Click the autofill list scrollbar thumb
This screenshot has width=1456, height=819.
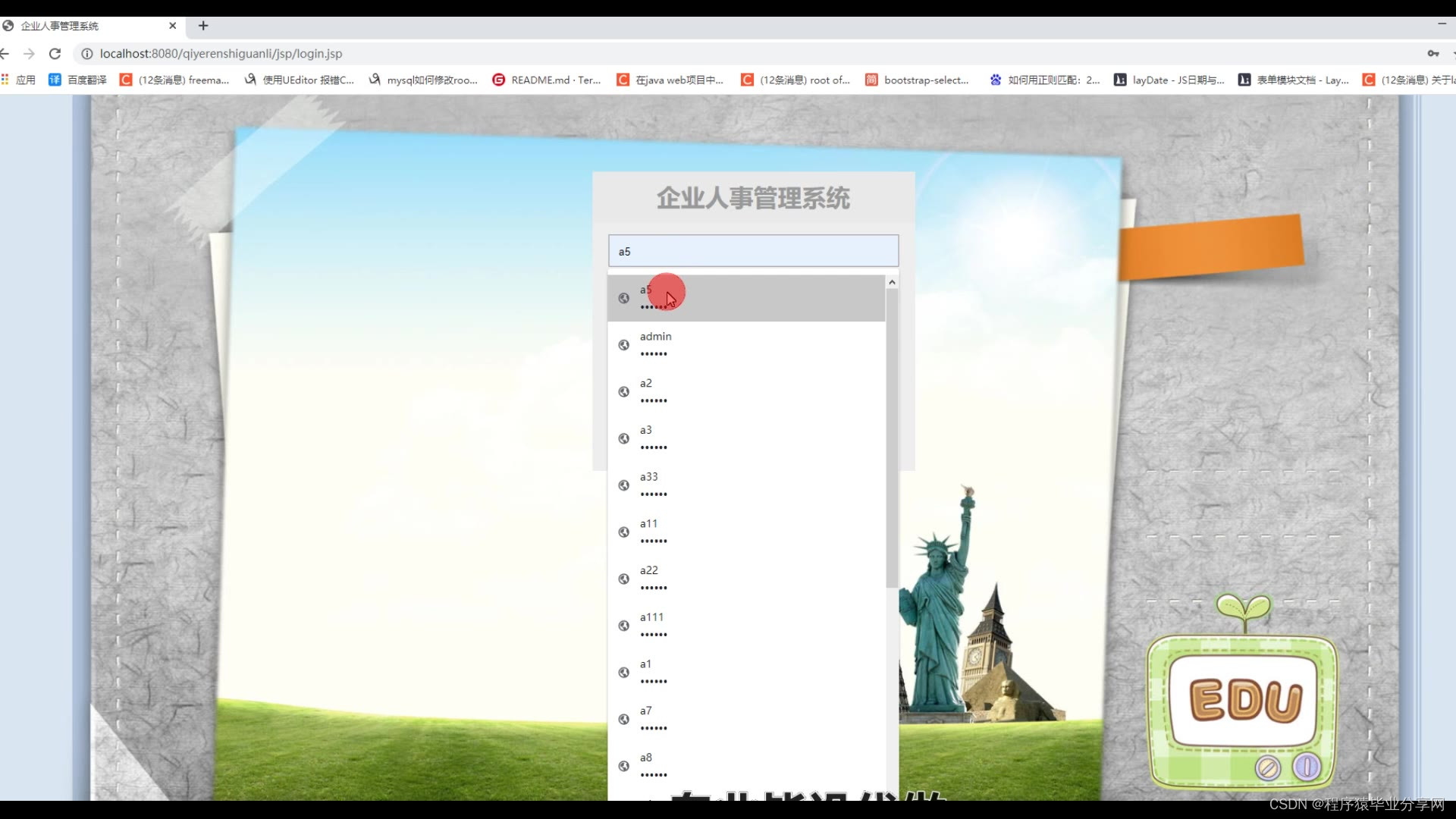pyautogui.click(x=892, y=440)
